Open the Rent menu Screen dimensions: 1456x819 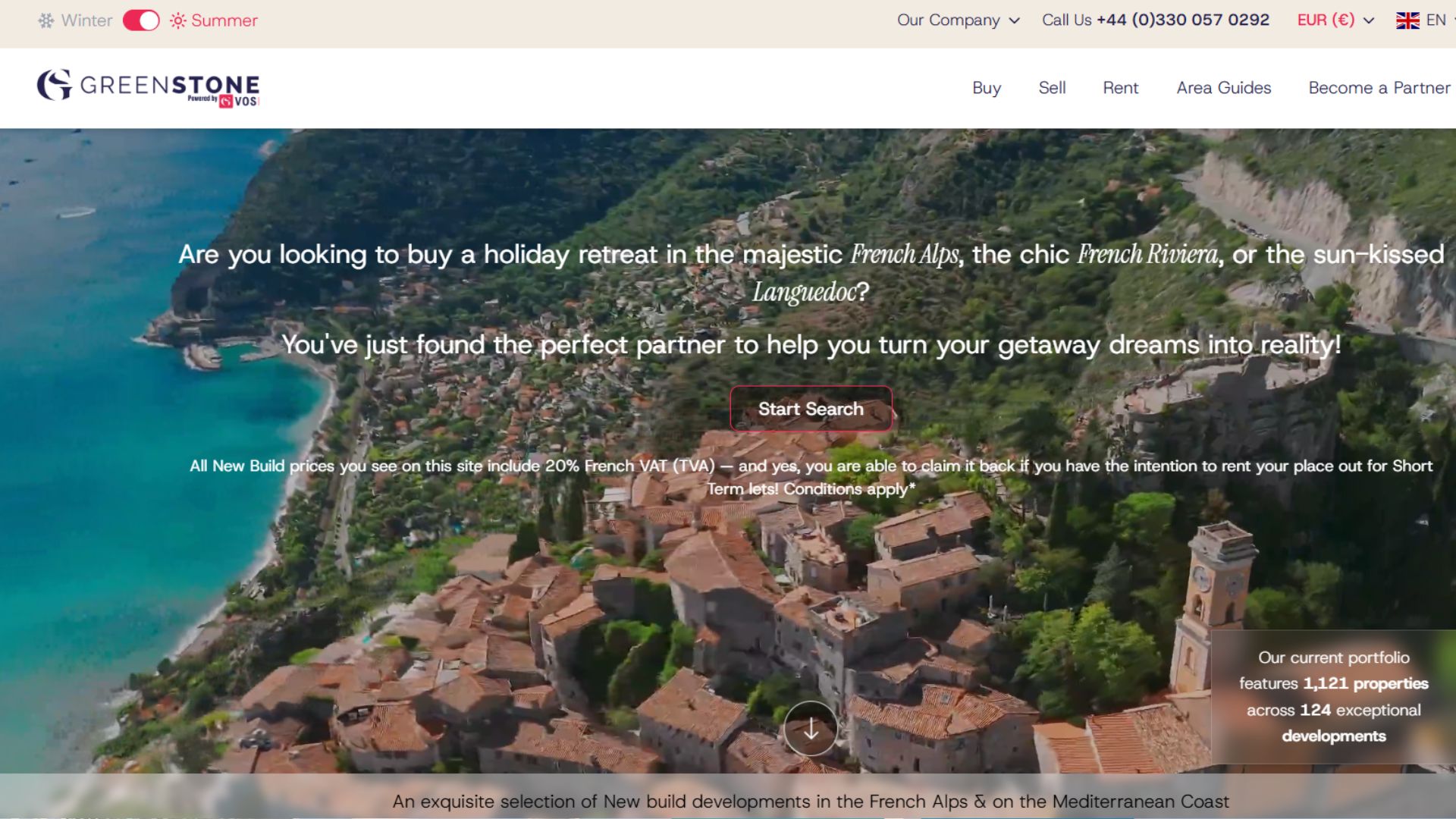(x=1120, y=88)
